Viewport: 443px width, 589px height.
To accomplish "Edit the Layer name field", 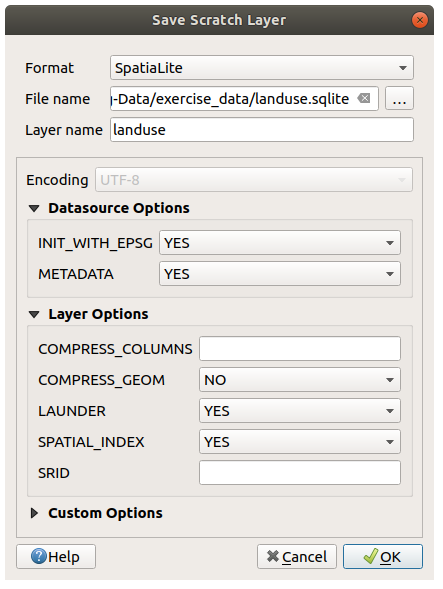I will [x=262, y=130].
